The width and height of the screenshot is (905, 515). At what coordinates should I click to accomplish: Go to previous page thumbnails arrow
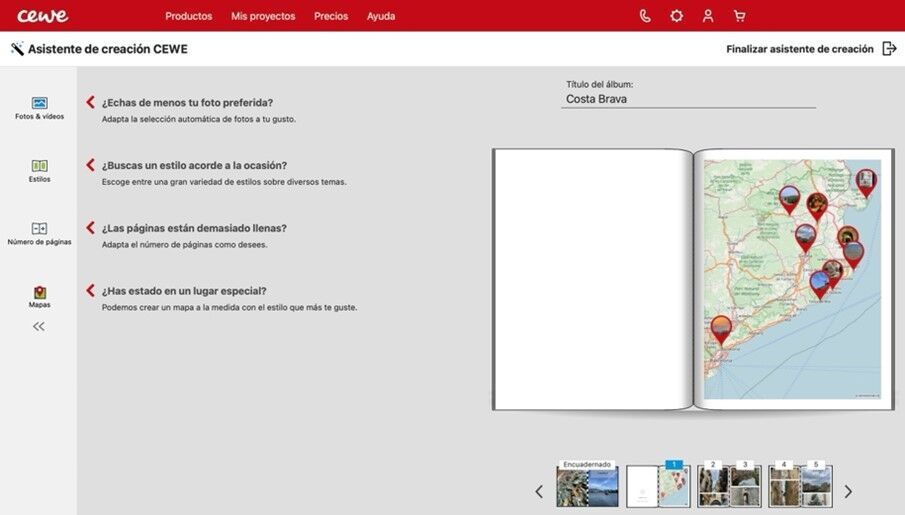(x=539, y=491)
